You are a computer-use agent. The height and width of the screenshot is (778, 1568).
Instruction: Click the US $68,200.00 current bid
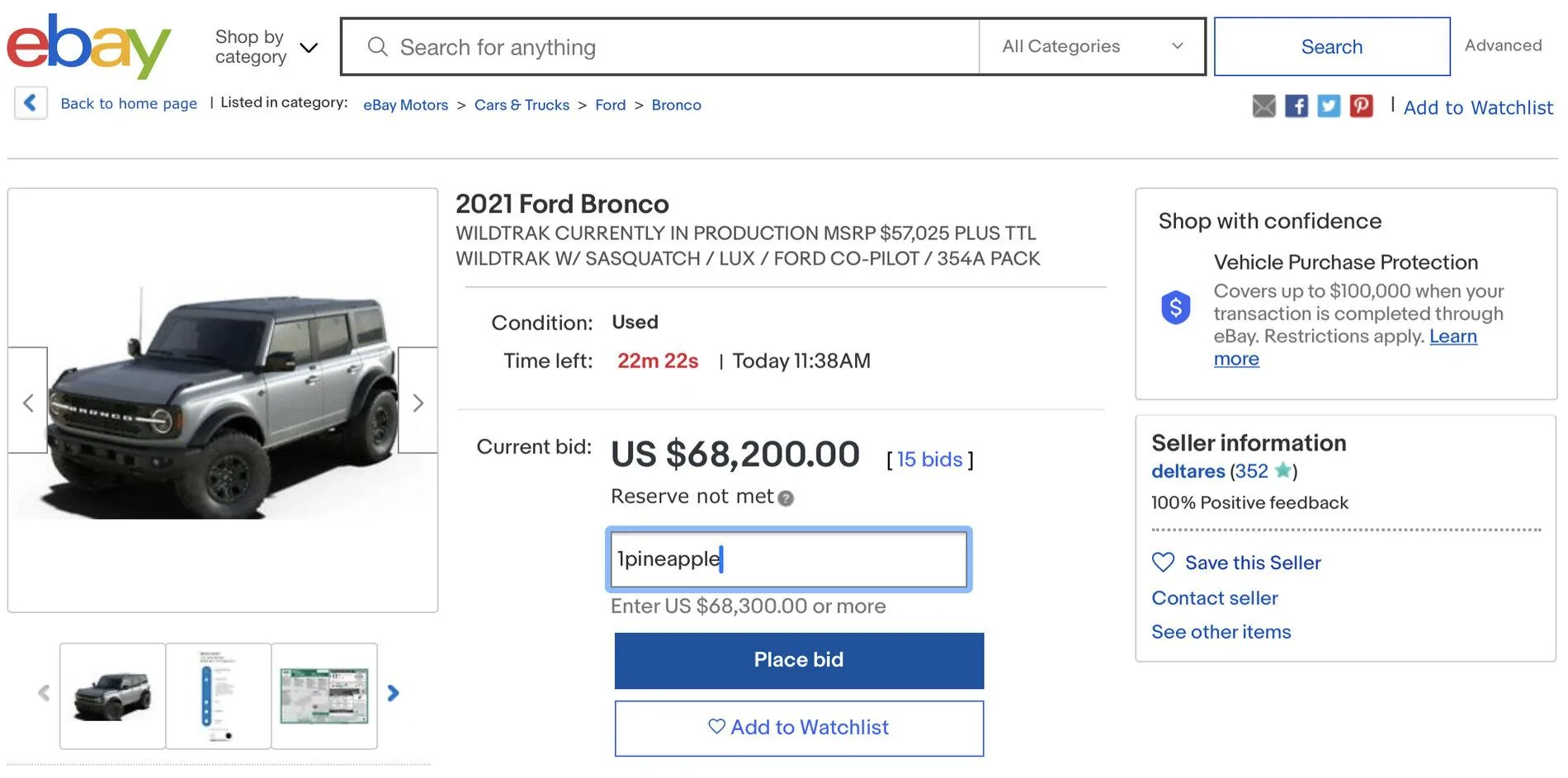(x=735, y=455)
